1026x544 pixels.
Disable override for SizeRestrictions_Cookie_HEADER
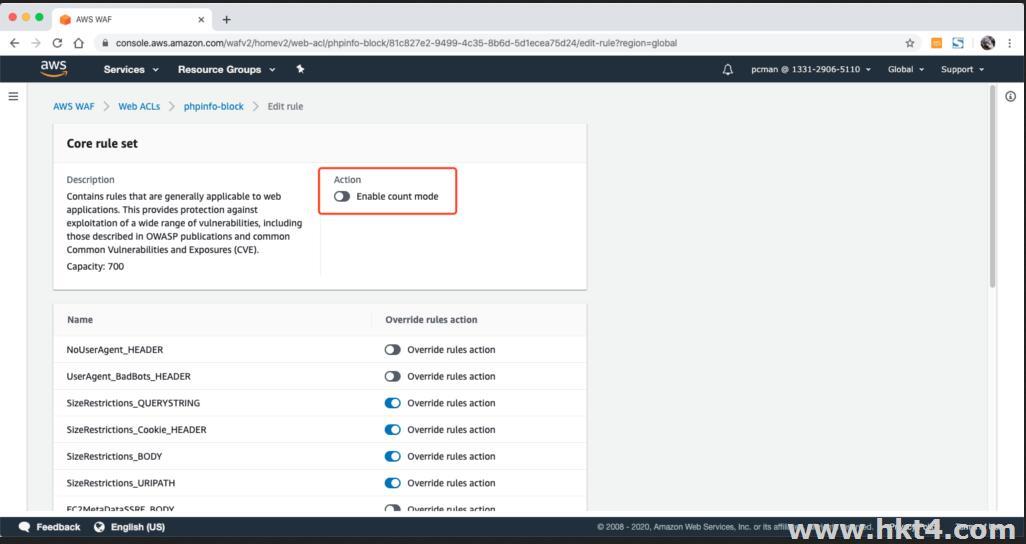(392, 429)
